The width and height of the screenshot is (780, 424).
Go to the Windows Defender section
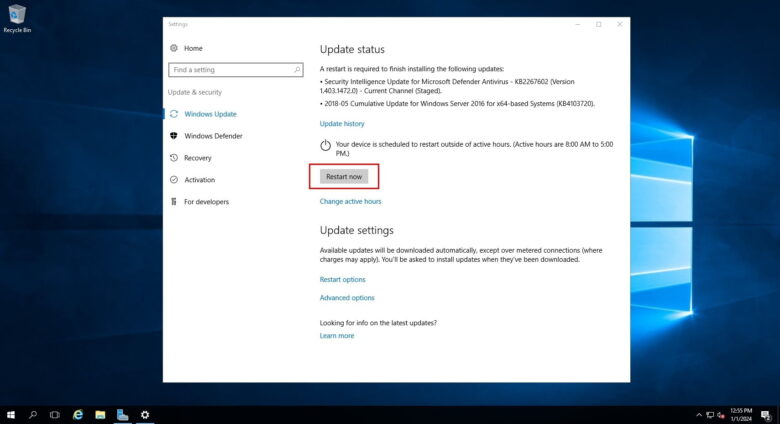click(213, 136)
